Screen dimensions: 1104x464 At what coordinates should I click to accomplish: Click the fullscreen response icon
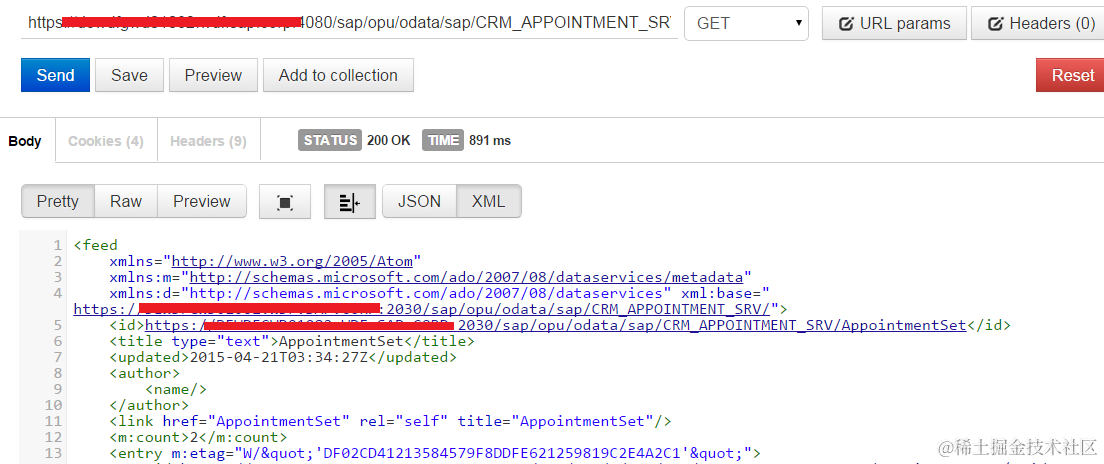285,202
